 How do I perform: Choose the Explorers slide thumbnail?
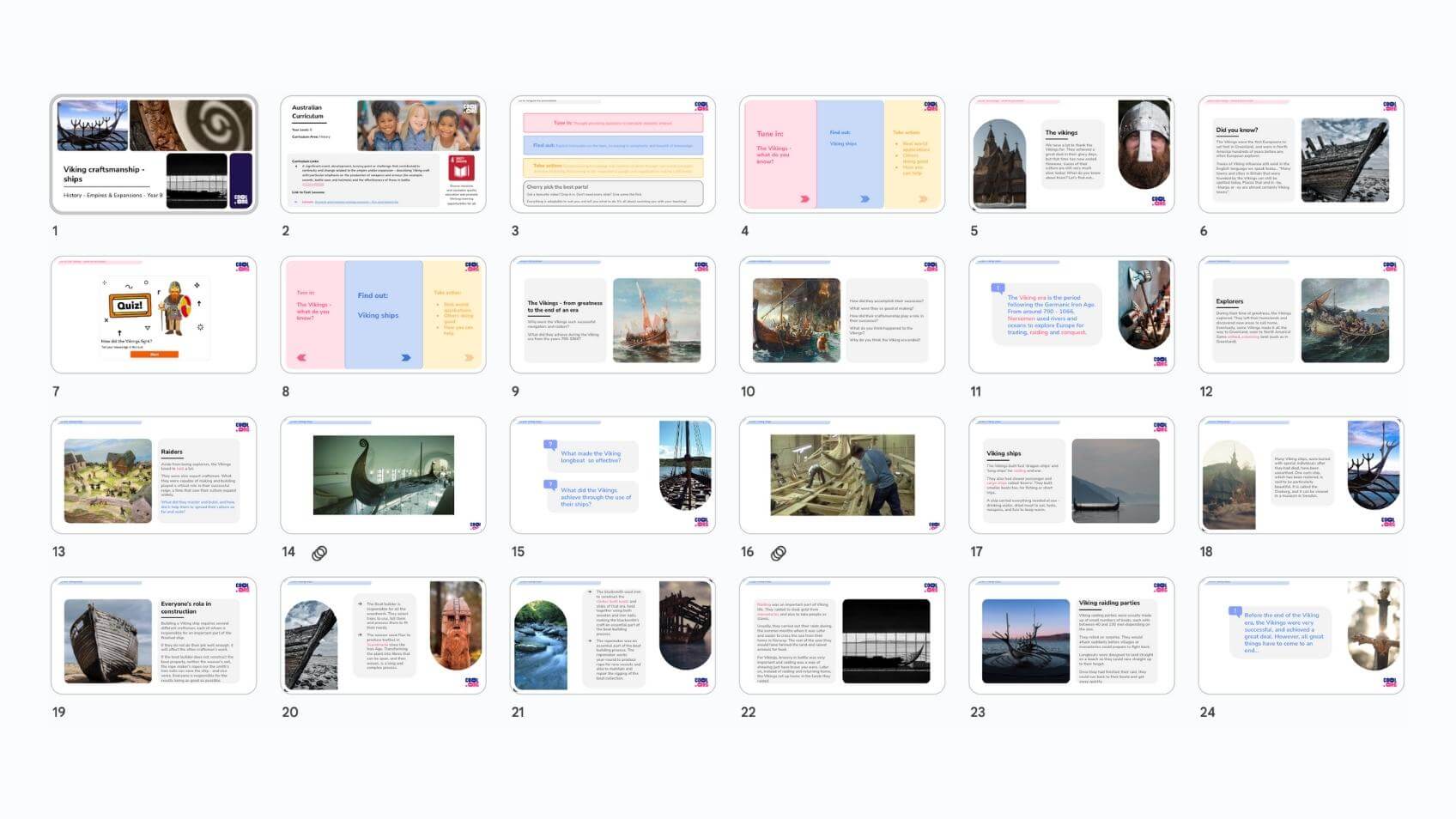click(x=1301, y=315)
